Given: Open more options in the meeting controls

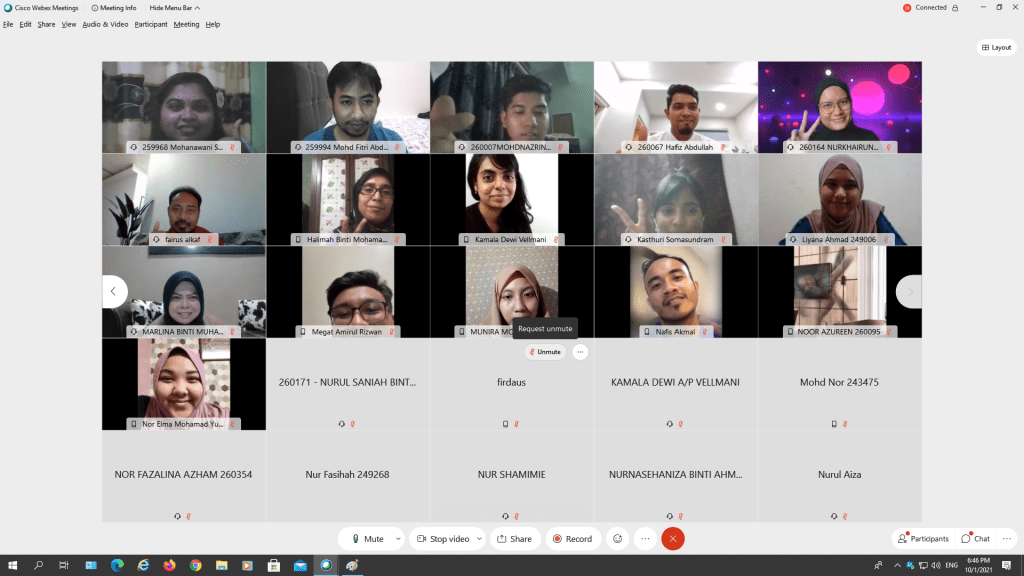Looking at the screenshot, I should click(645, 539).
